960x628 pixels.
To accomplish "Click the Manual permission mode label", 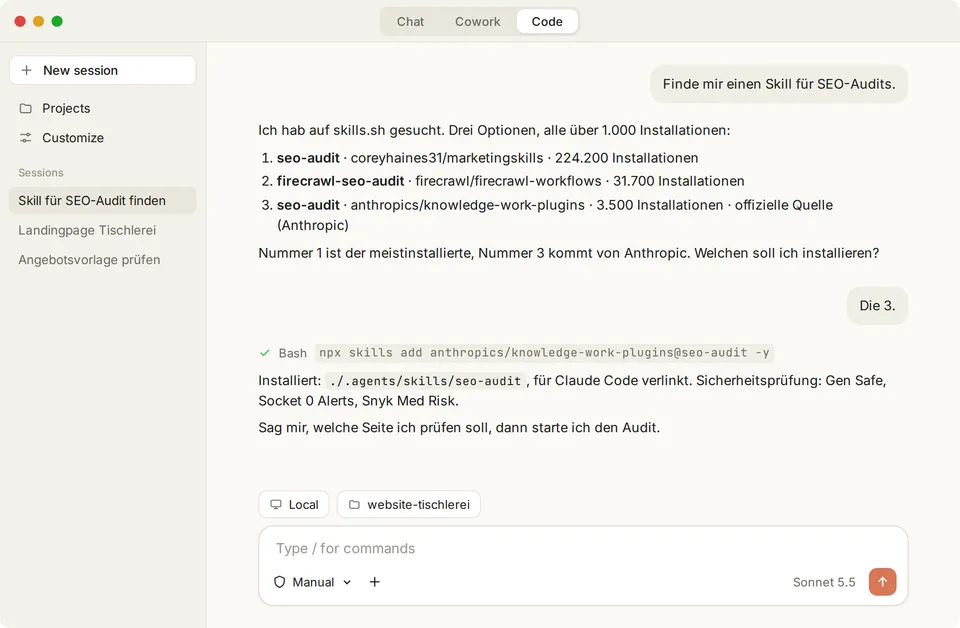I will [313, 582].
